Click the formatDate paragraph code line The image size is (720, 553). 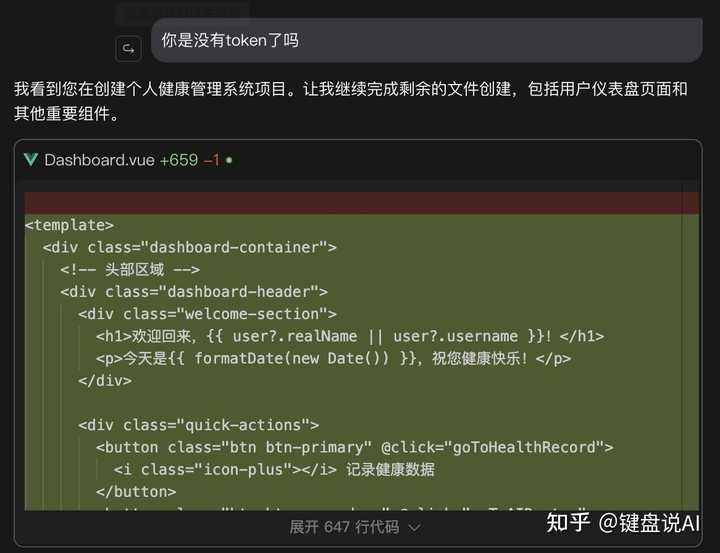pos(333,358)
